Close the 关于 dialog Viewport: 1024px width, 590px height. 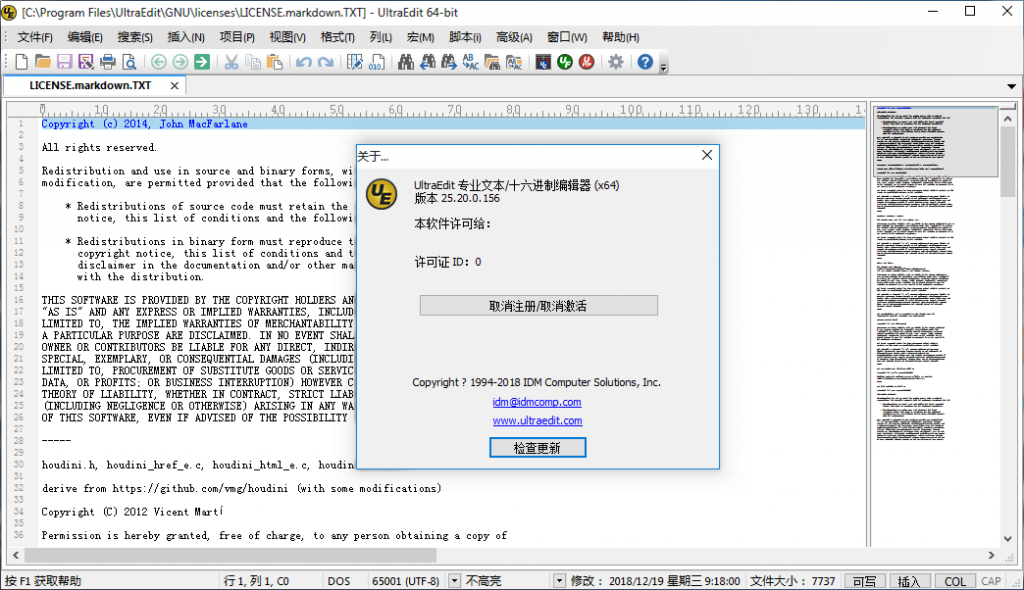point(707,156)
